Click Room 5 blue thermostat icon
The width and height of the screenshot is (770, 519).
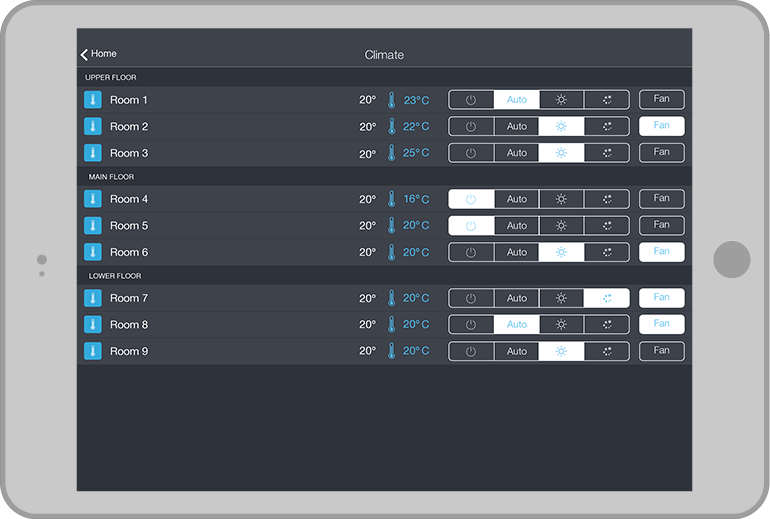point(93,226)
